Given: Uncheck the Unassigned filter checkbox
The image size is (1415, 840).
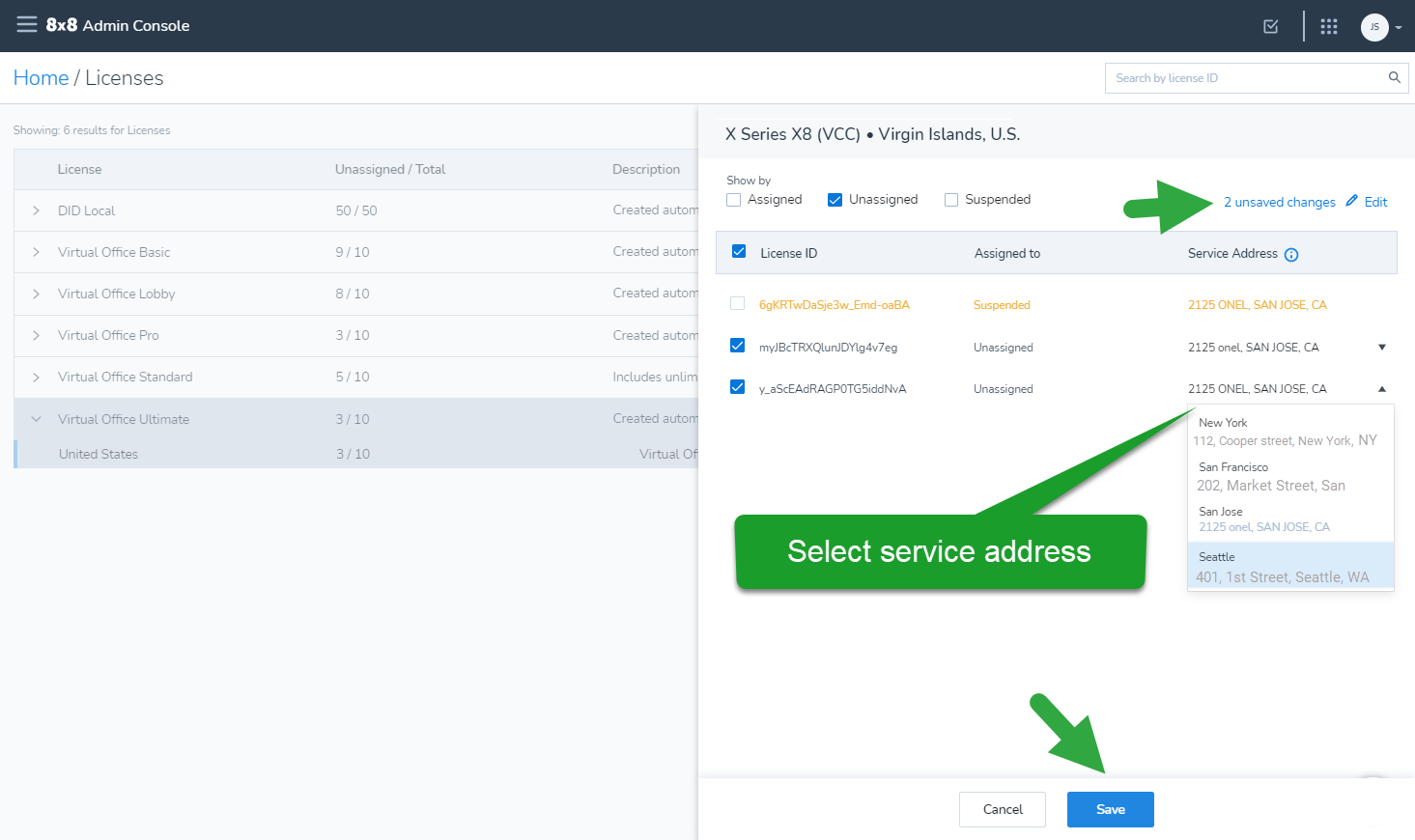Looking at the screenshot, I should coord(835,200).
